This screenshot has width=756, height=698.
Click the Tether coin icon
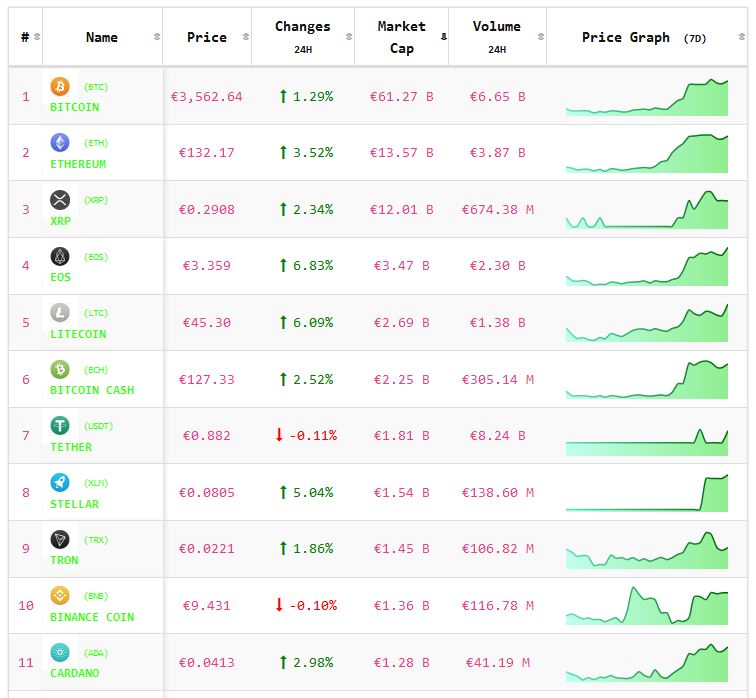[x=60, y=426]
